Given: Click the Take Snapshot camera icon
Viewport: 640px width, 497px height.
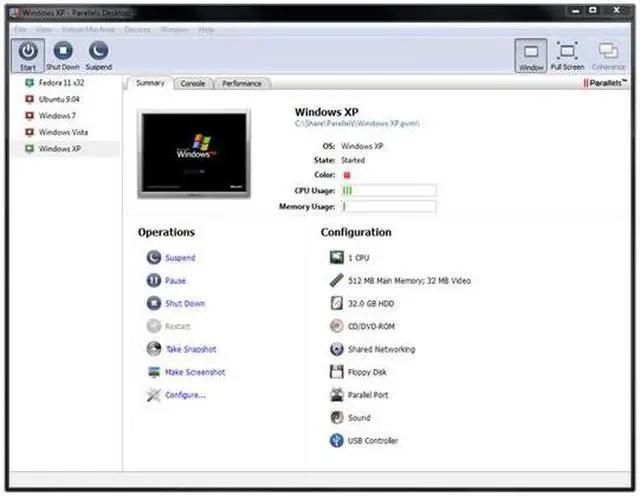Looking at the screenshot, I should click(x=154, y=349).
